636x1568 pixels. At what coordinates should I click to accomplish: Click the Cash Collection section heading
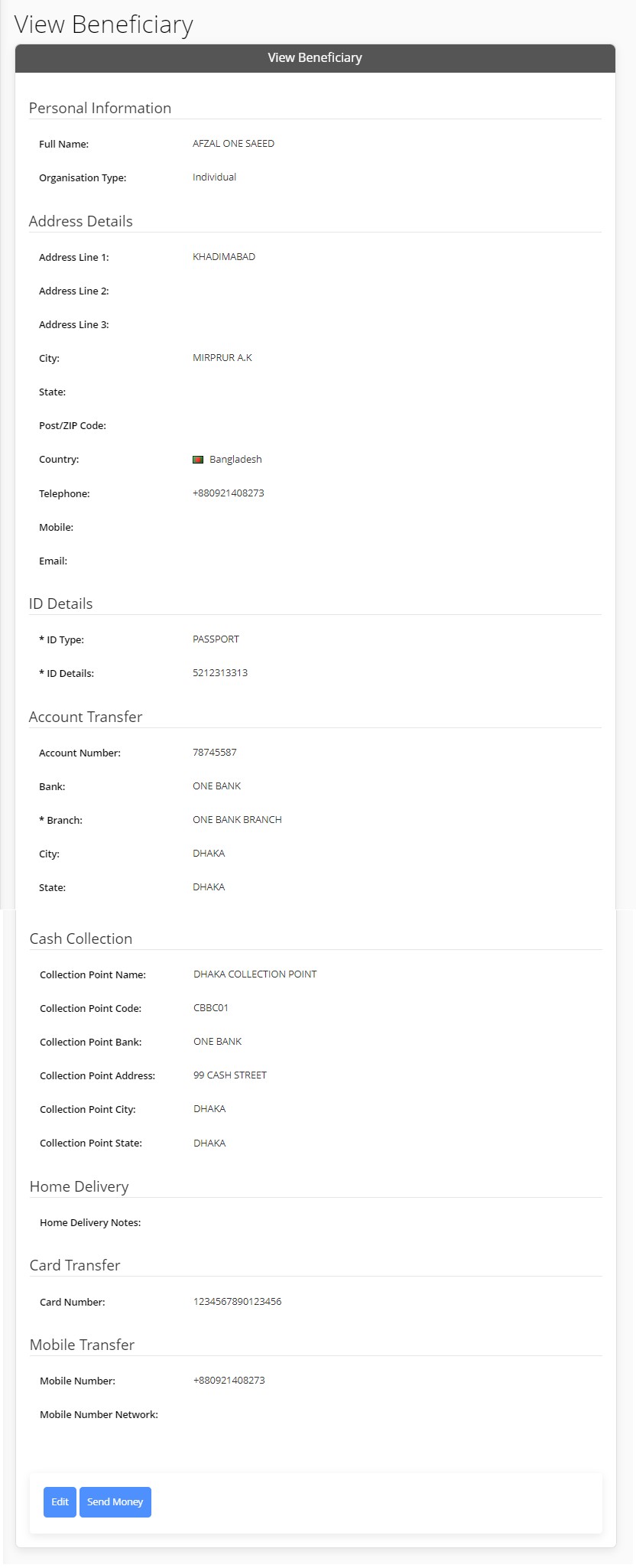(81, 939)
